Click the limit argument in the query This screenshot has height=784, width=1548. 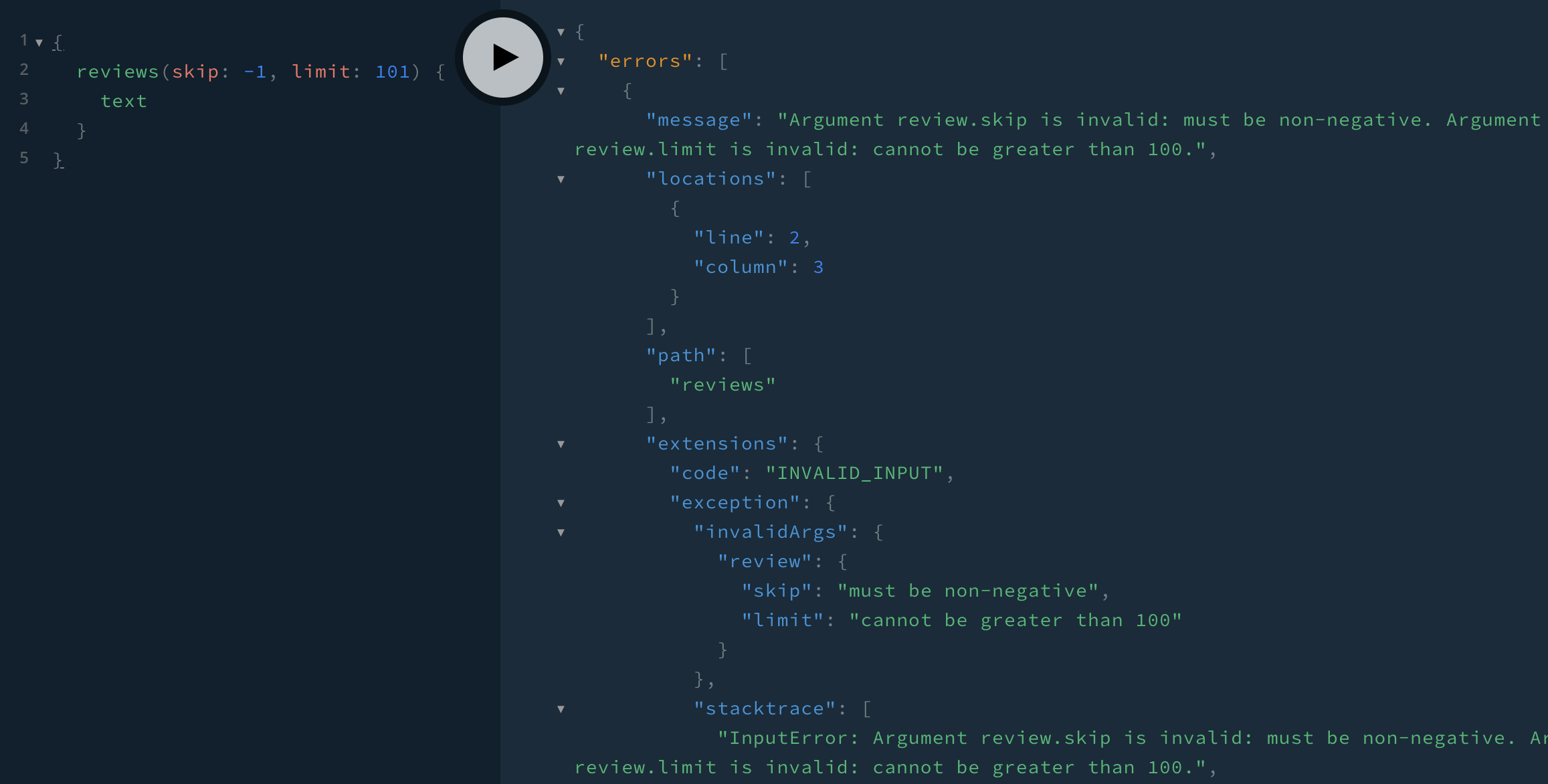[x=321, y=72]
